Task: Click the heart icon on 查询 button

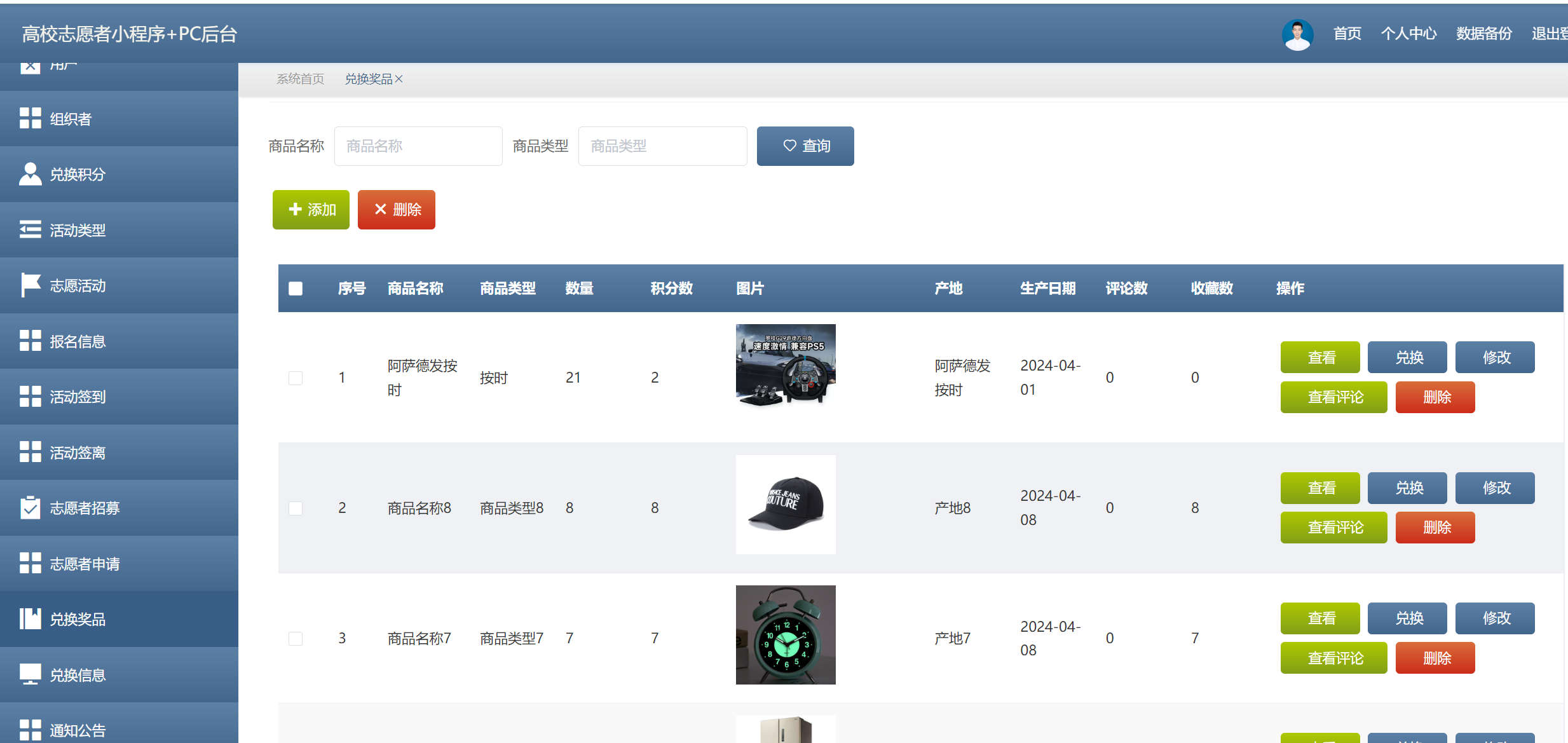Action: (x=789, y=146)
